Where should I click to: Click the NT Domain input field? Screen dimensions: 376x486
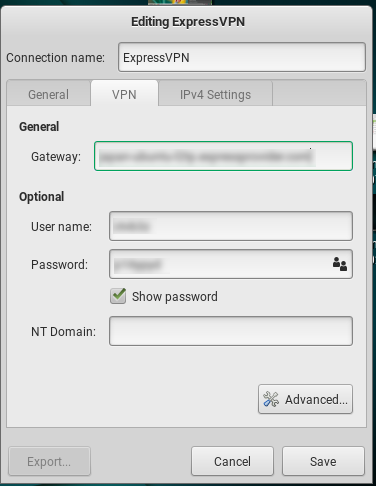point(231,331)
